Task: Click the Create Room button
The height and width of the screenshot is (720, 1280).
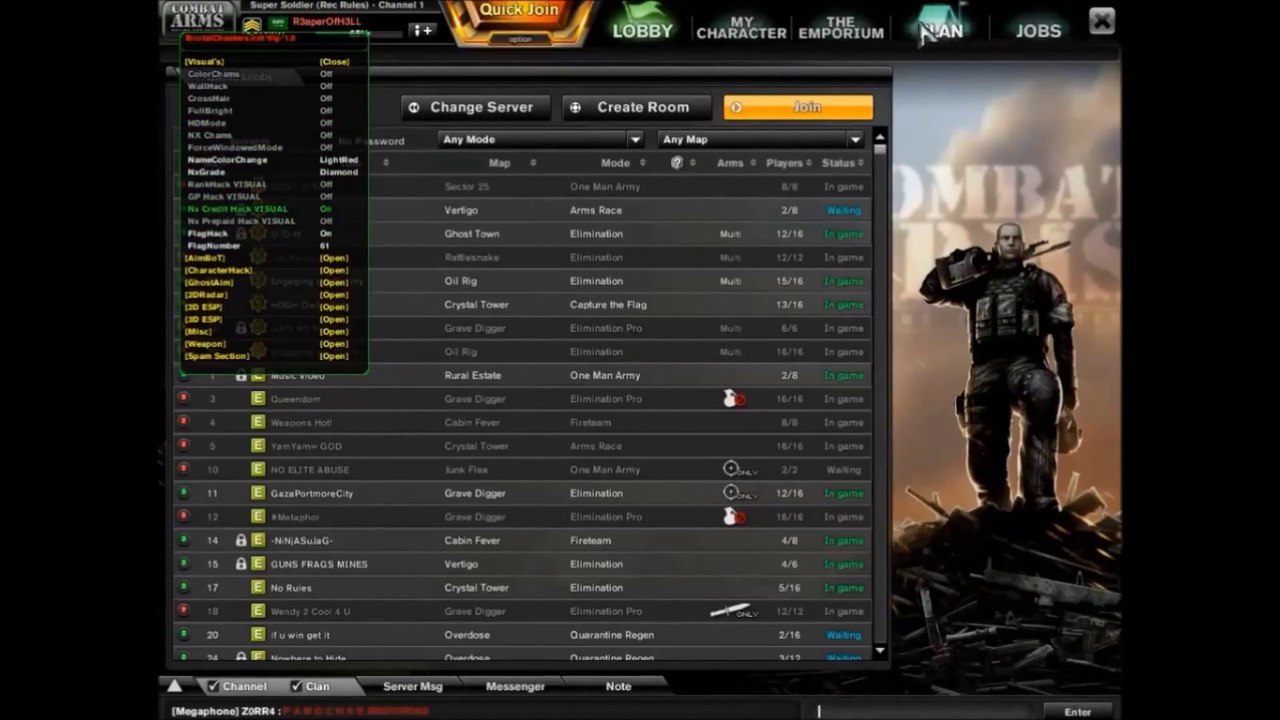Action: click(x=637, y=107)
